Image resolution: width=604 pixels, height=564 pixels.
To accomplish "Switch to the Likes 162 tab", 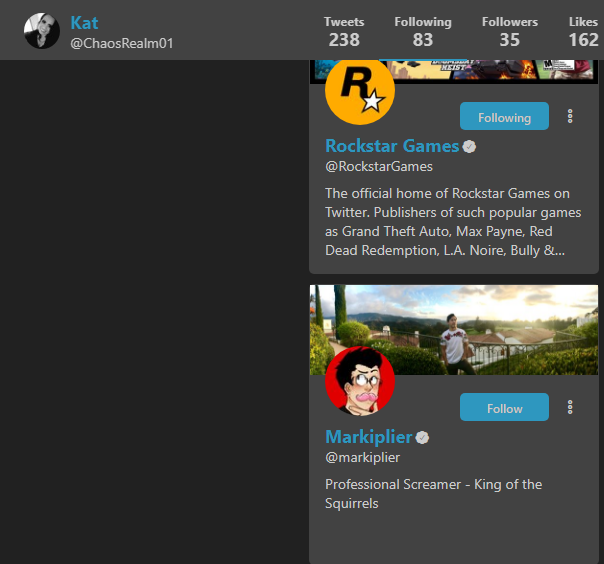I will [x=583, y=32].
